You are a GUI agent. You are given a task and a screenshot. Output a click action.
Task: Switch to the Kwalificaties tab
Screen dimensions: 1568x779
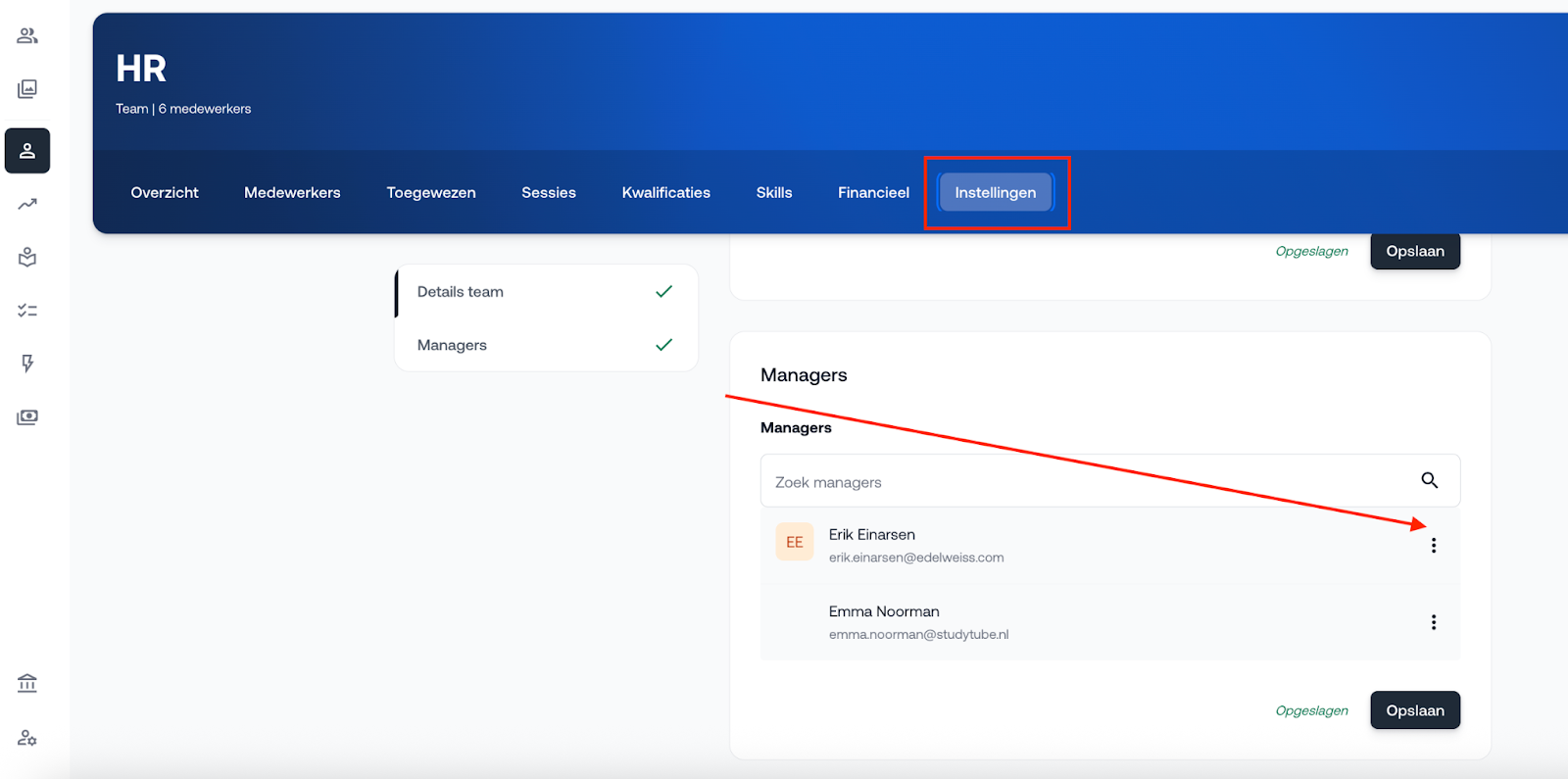point(666,193)
